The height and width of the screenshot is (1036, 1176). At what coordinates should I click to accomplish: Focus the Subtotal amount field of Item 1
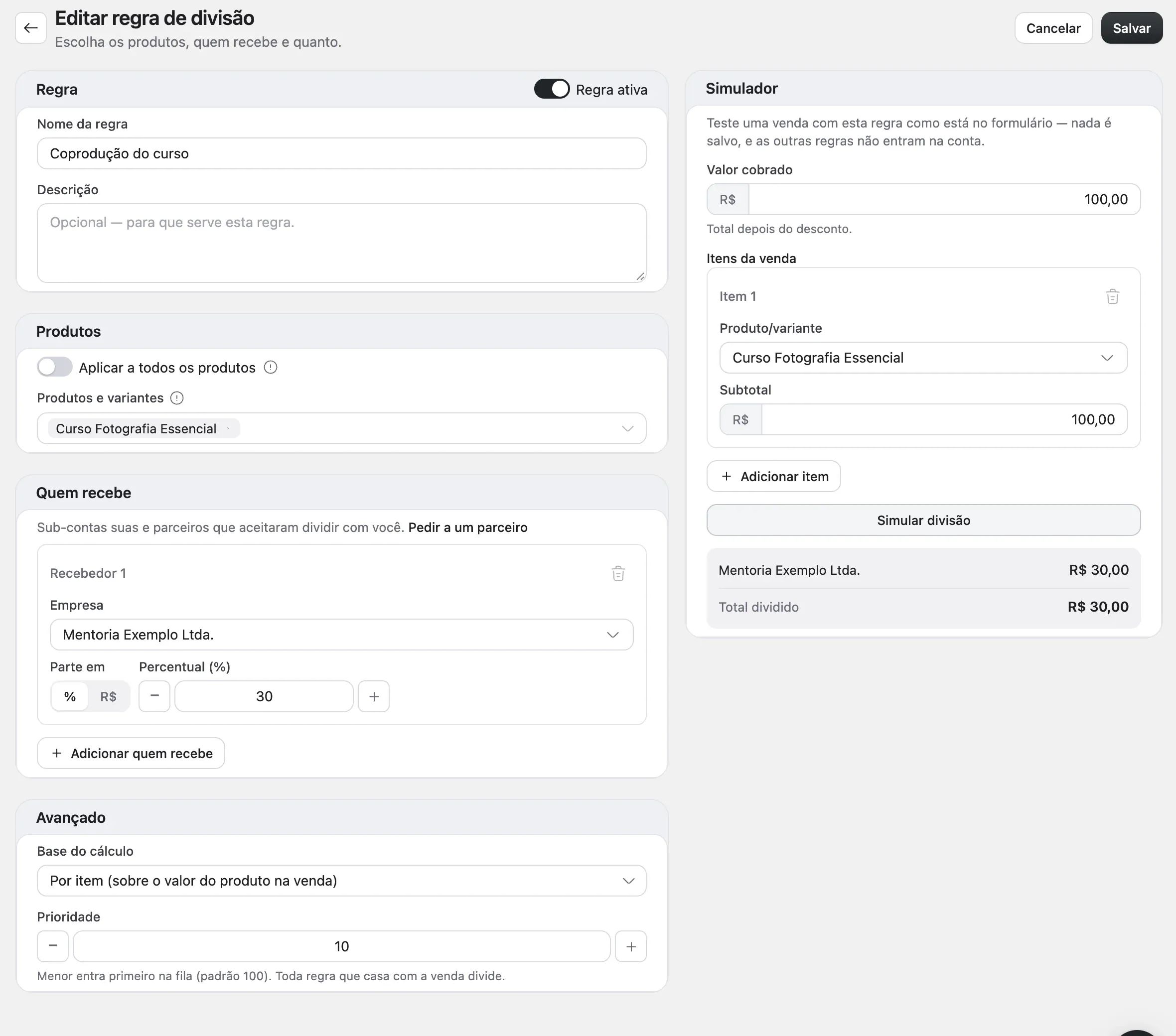(x=944, y=419)
